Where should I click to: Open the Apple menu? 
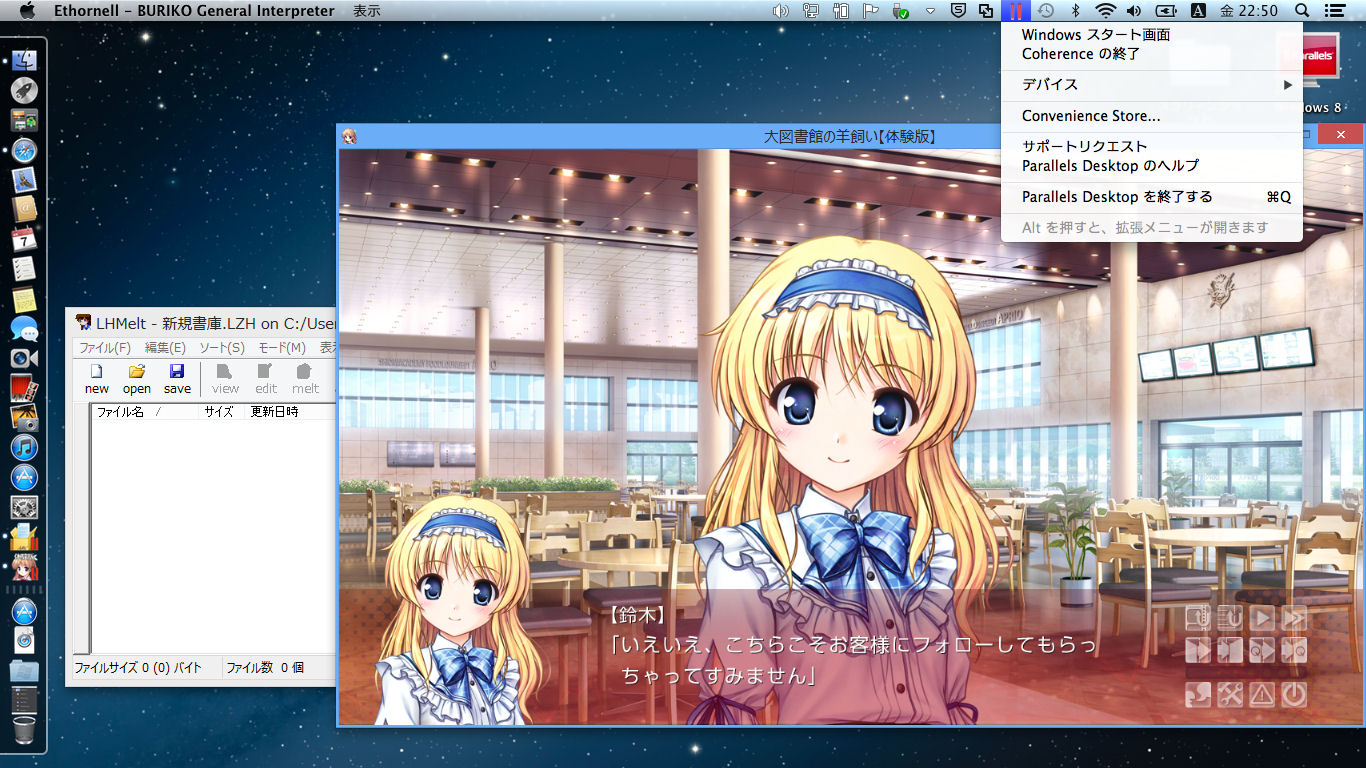pos(27,11)
